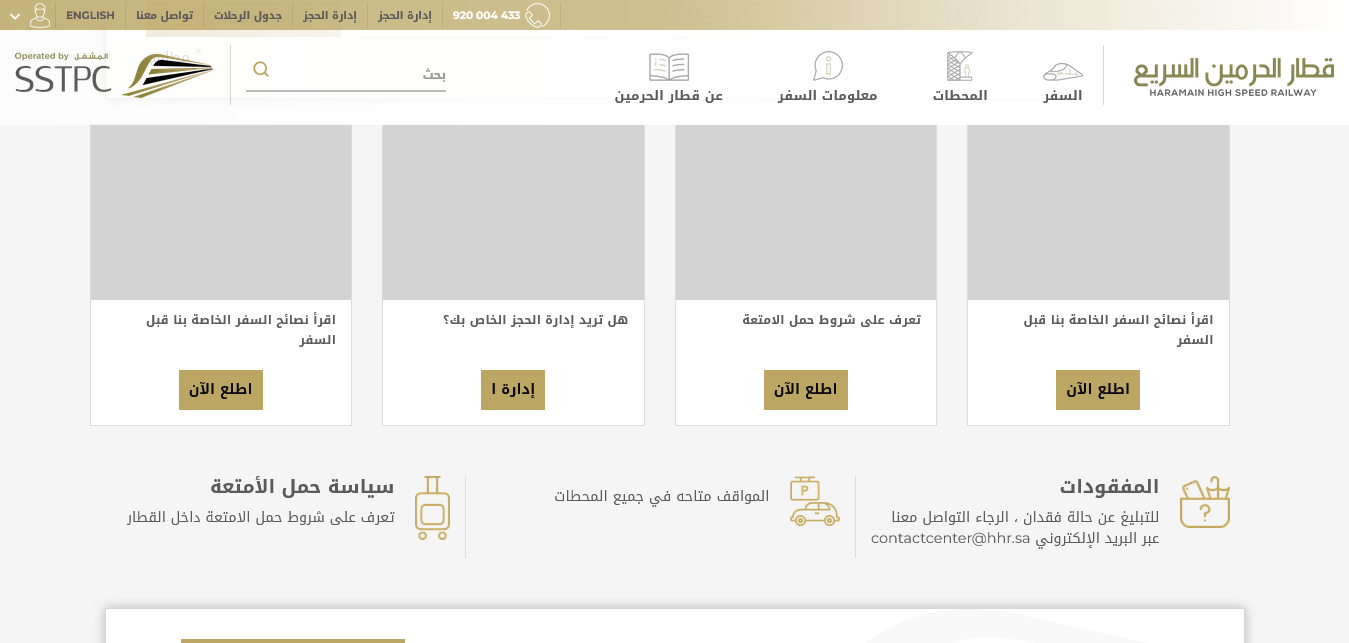Open the تعرف على شروط حمل الامتعة card title
1349x643 pixels.
click(x=831, y=320)
